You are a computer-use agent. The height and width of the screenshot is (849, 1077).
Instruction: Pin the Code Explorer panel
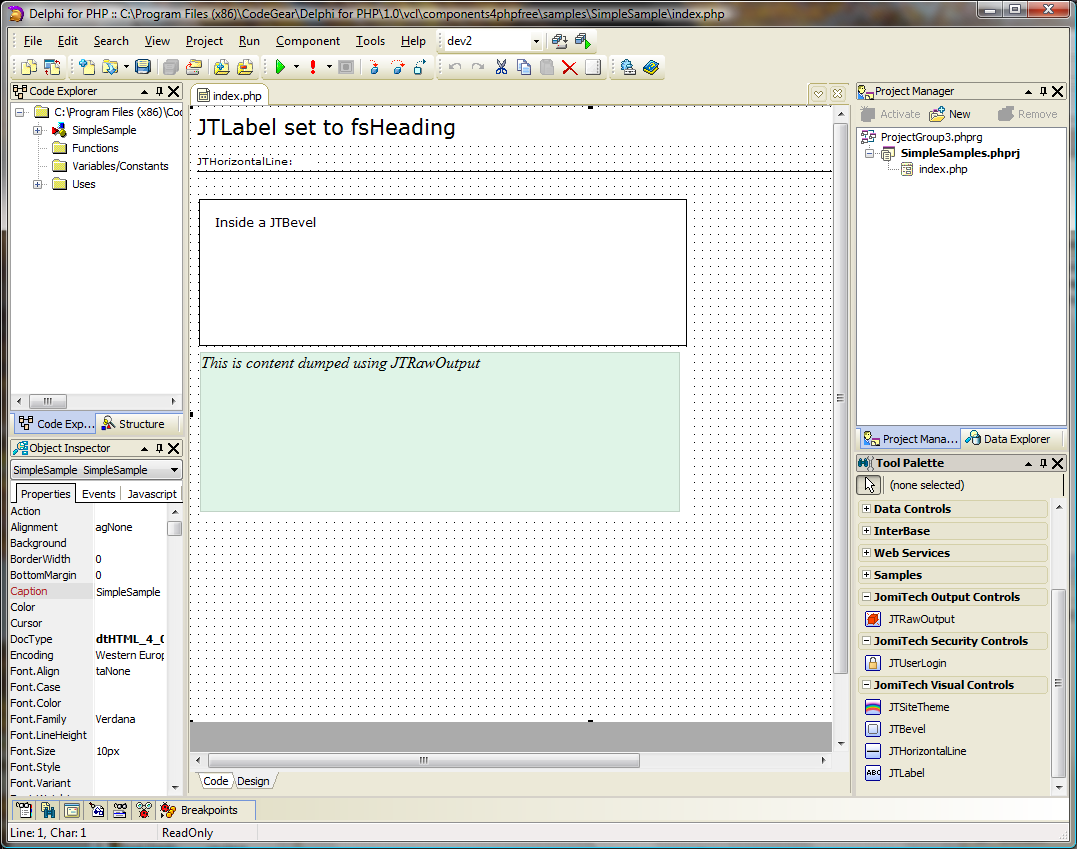[159, 91]
